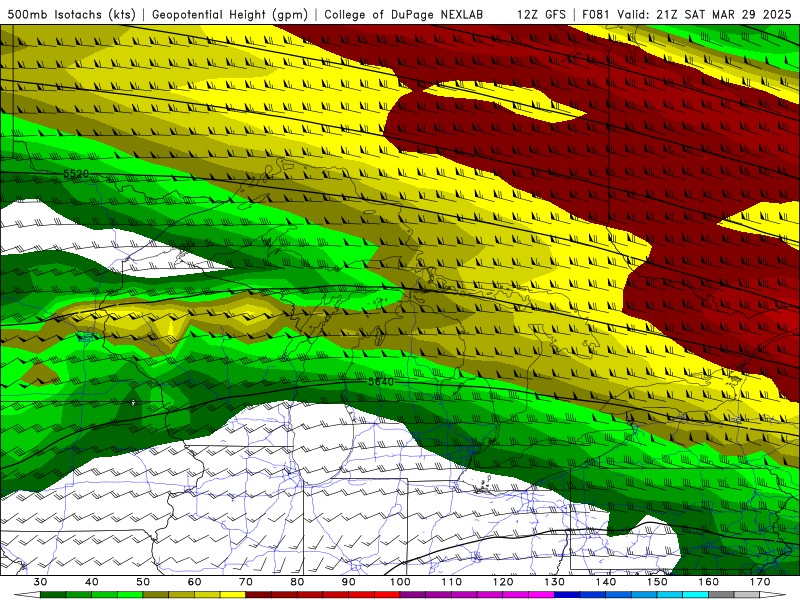The image size is (800, 600).
Task: Click the dark blue swatch starting at 130
Action: pos(567,595)
